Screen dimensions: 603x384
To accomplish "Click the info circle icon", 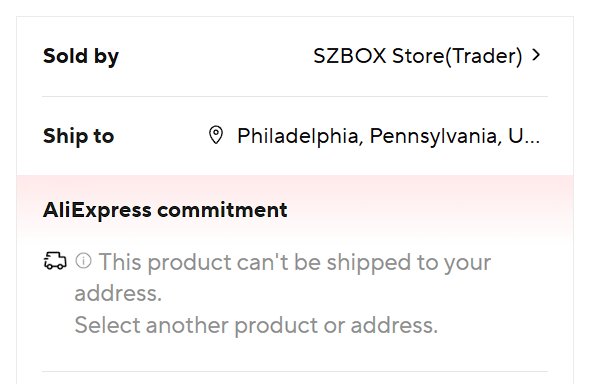I will coord(83,261).
